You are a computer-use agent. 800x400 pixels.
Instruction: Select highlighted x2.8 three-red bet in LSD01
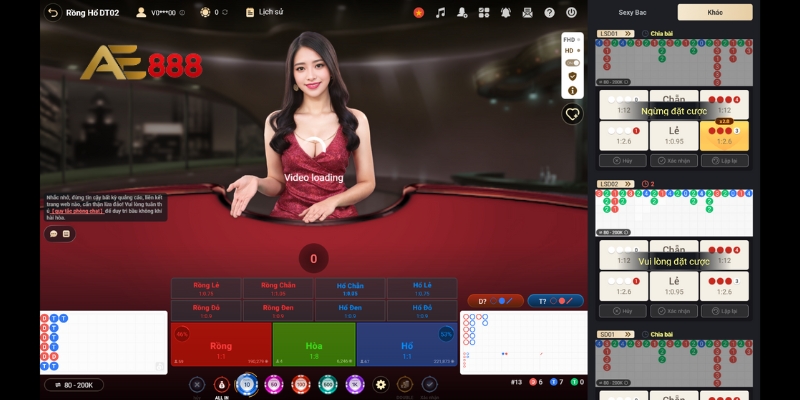[724, 136]
